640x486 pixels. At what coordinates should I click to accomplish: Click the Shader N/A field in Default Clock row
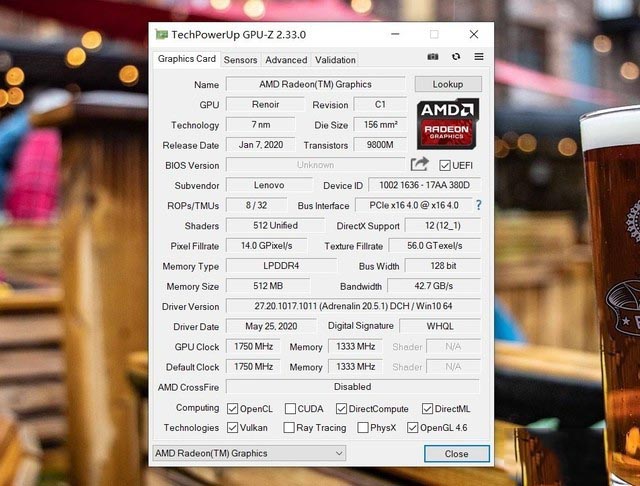pyautogui.click(x=453, y=366)
